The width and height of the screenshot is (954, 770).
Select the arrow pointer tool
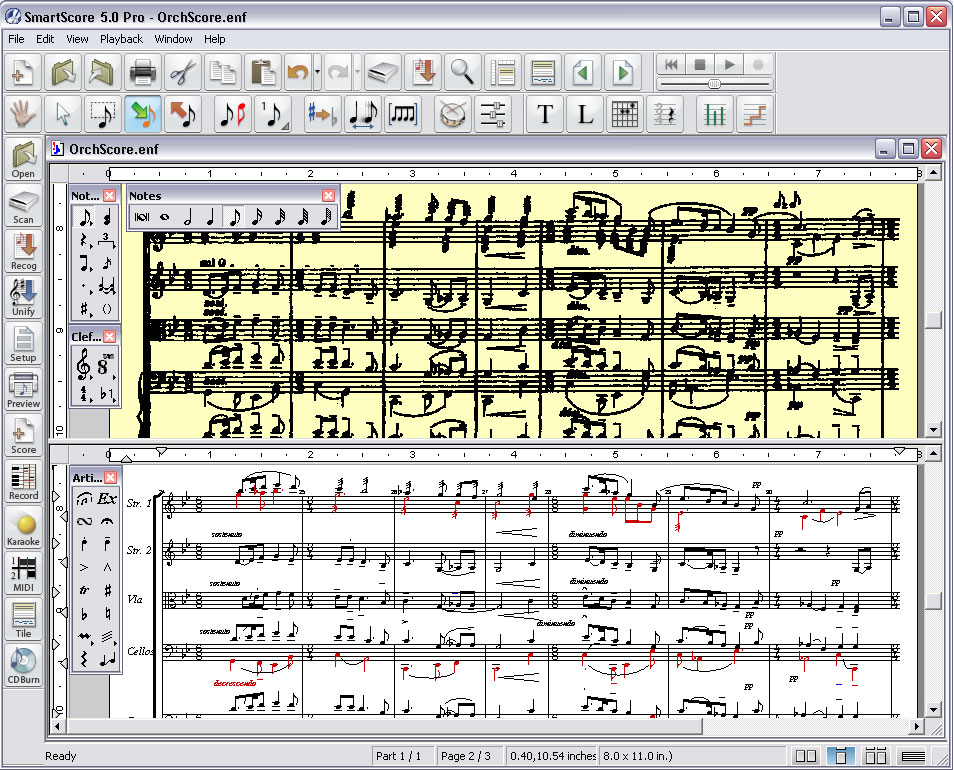pos(63,114)
